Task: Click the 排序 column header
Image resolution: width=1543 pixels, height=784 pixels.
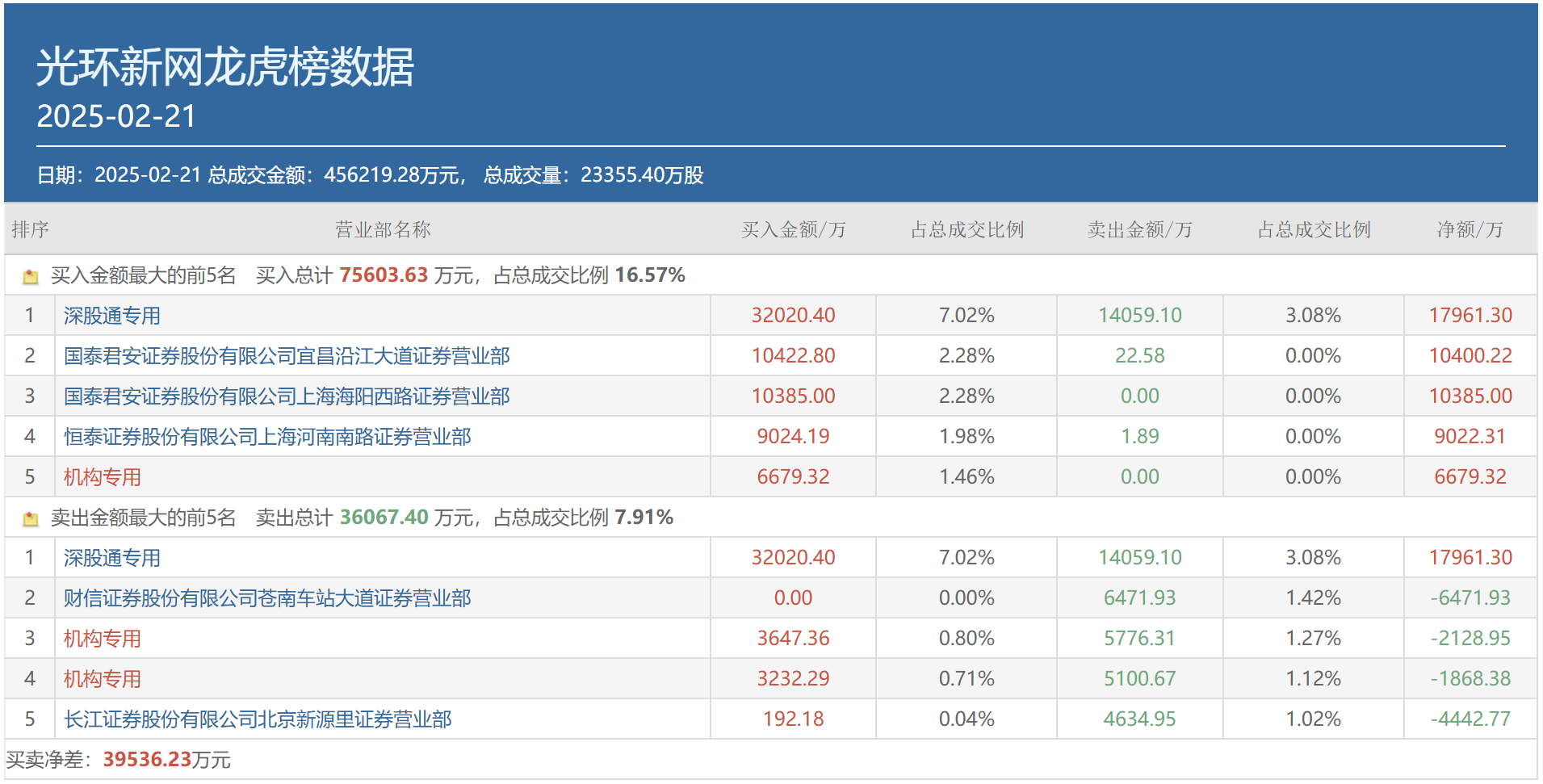Action: [x=30, y=230]
